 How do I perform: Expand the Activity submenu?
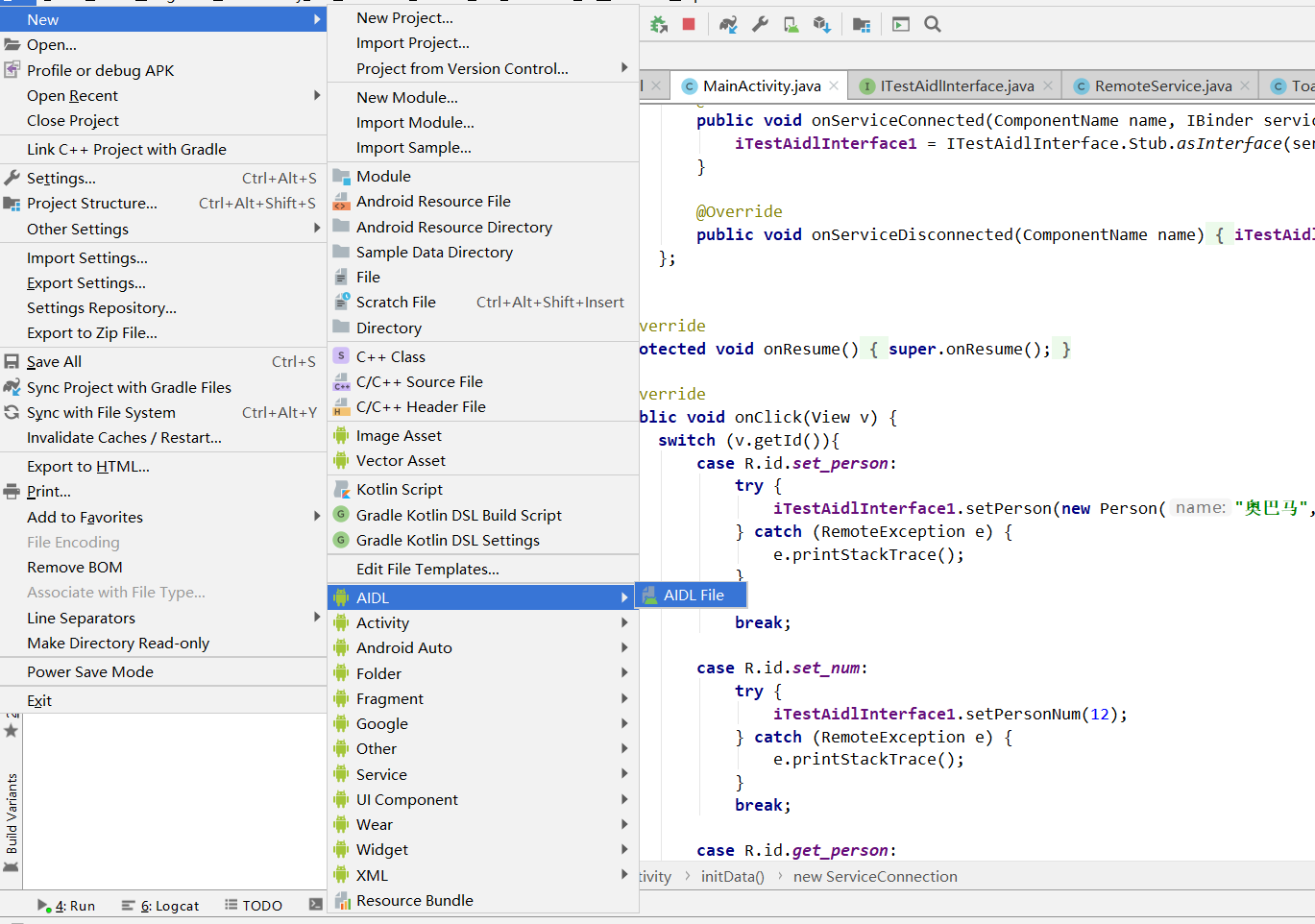tap(483, 622)
